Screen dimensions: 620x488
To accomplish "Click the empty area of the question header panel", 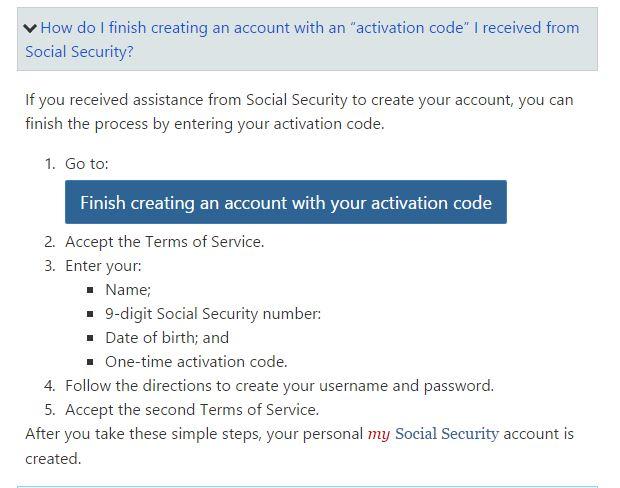I will pos(400,53).
